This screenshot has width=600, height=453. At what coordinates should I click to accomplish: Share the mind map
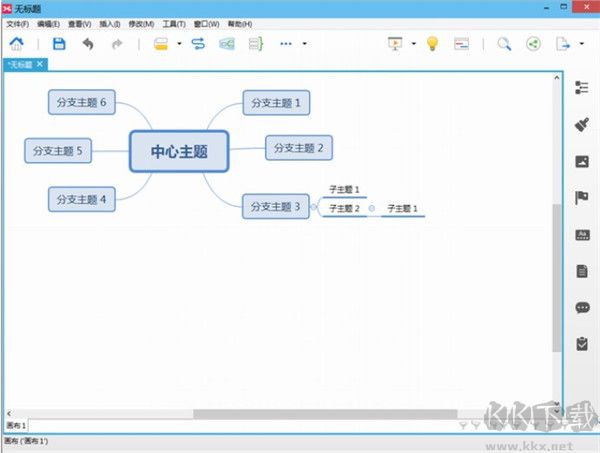click(533, 44)
